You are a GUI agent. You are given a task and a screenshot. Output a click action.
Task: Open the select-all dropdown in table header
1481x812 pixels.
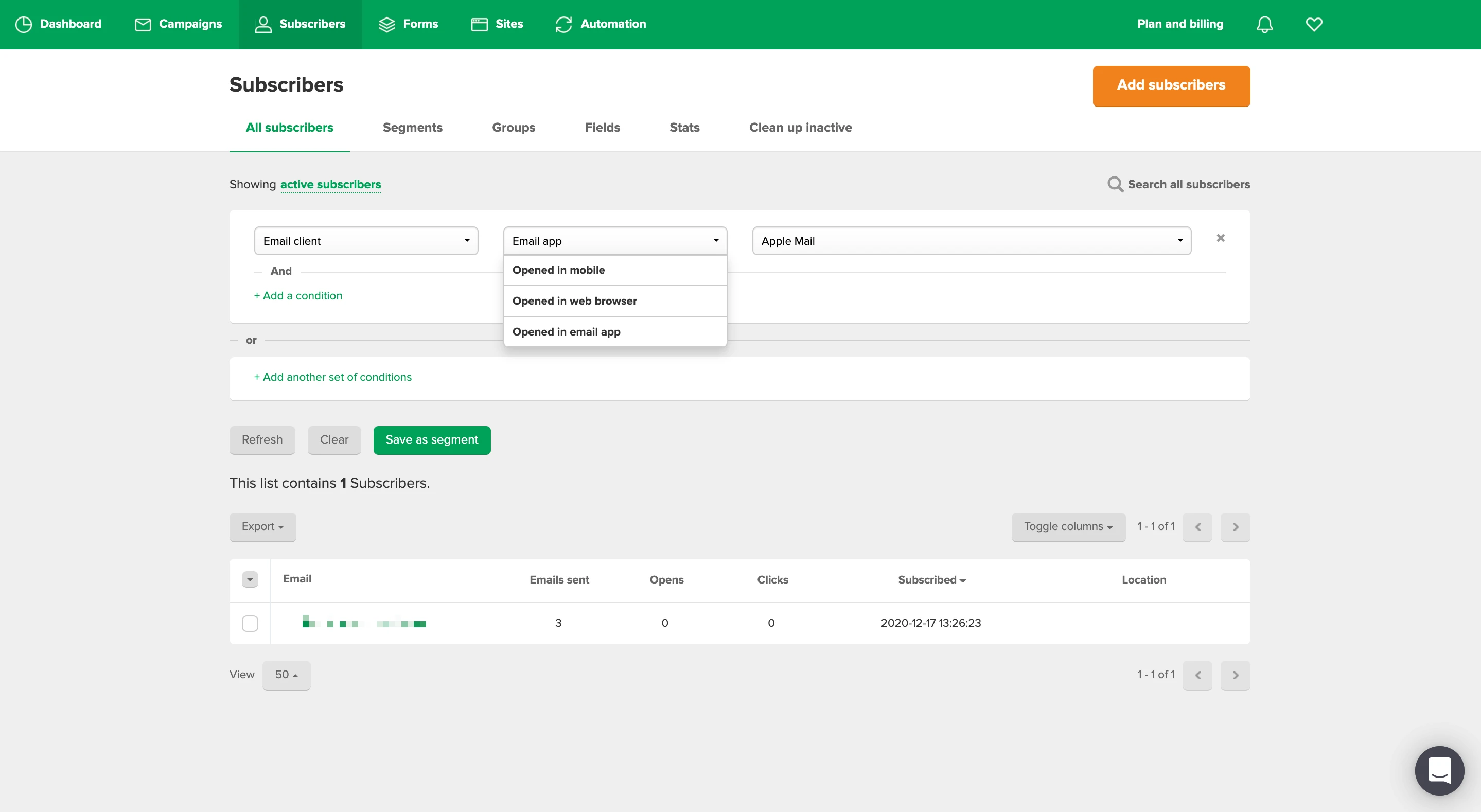[250, 580]
